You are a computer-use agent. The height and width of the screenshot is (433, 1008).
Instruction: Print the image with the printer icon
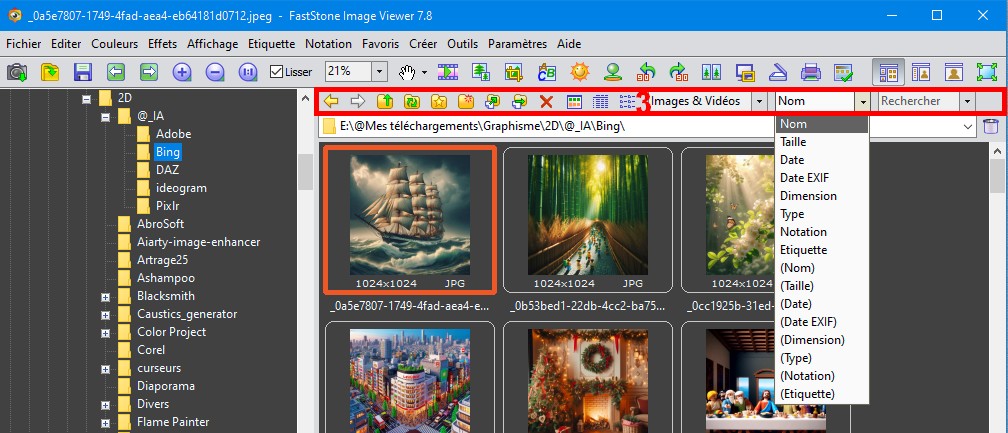tap(811, 71)
